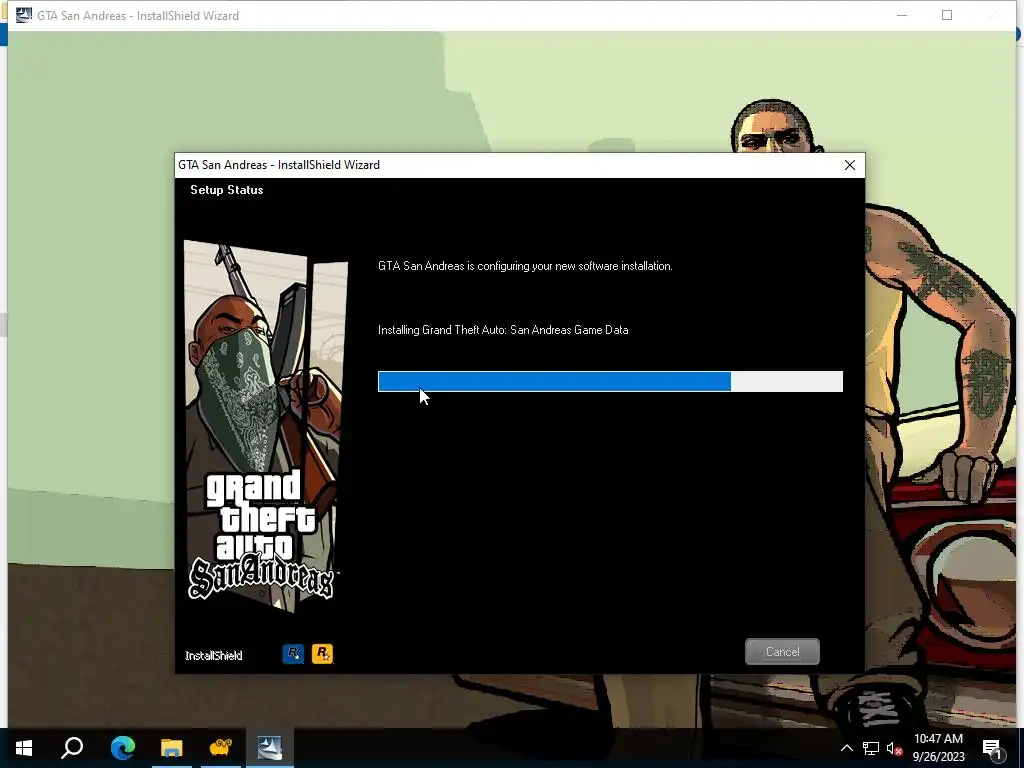Image resolution: width=1024 pixels, height=768 pixels.
Task: Open the clock and date flyout
Action: [x=938, y=748]
